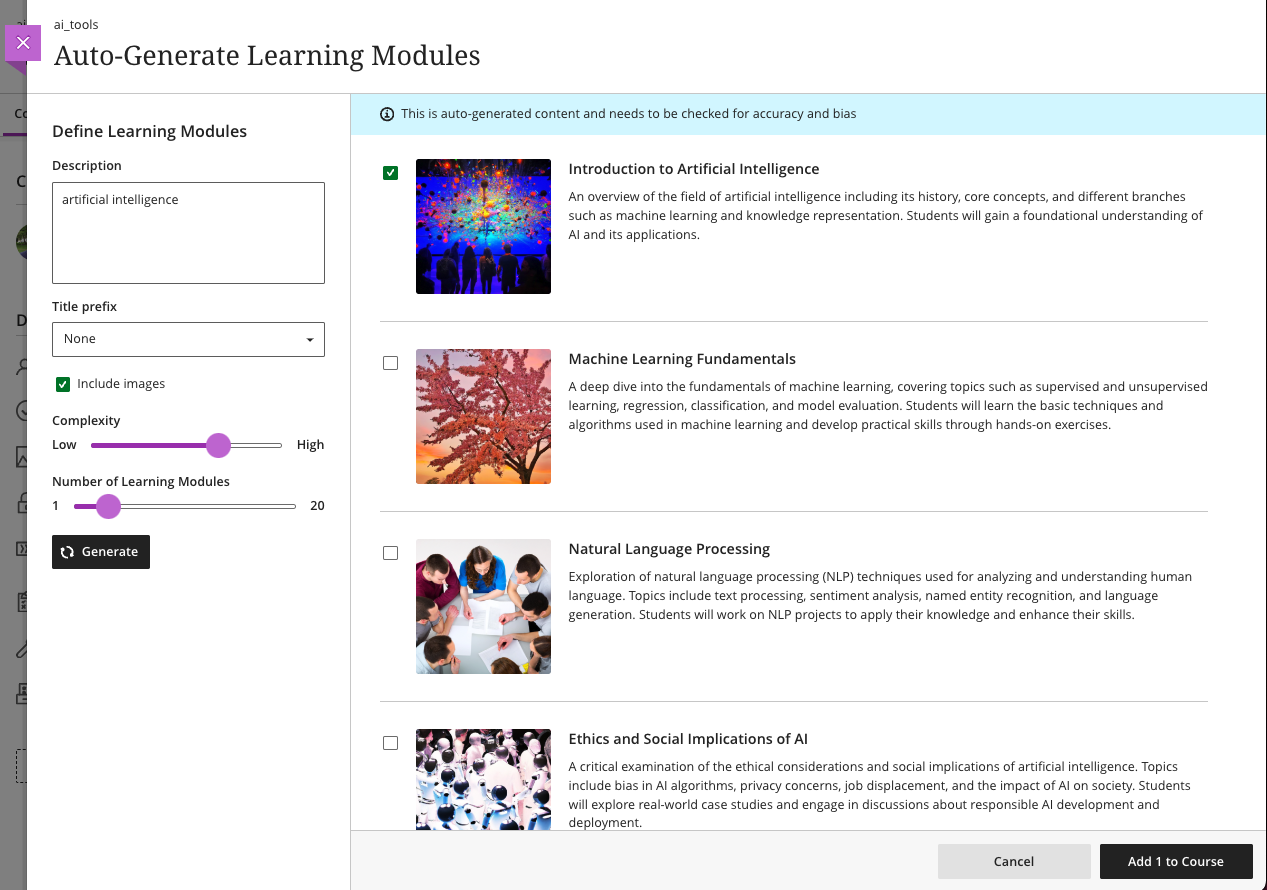Tick Ethics and Social Implications of AI
Viewport: 1267px width, 890px height.
click(x=390, y=743)
